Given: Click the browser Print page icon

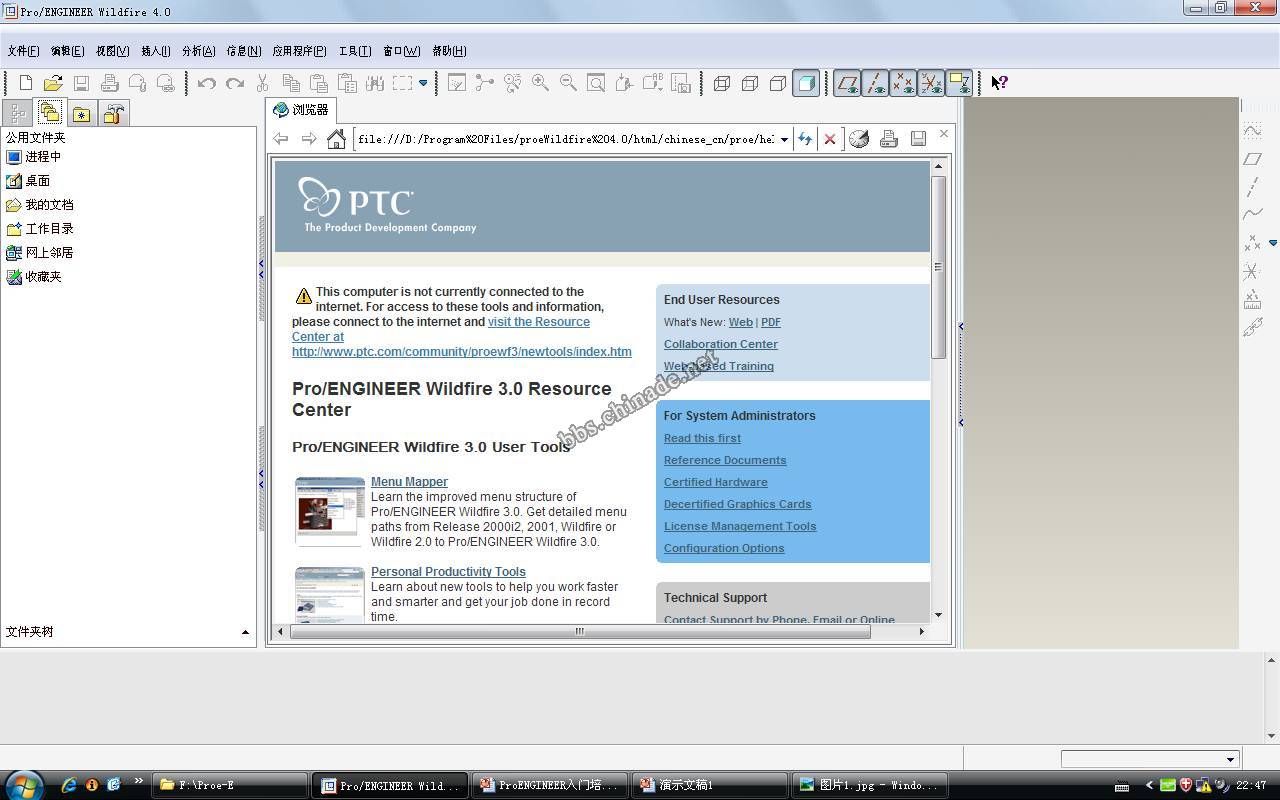Looking at the screenshot, I should pyautogui.click(x=889, y=139).
